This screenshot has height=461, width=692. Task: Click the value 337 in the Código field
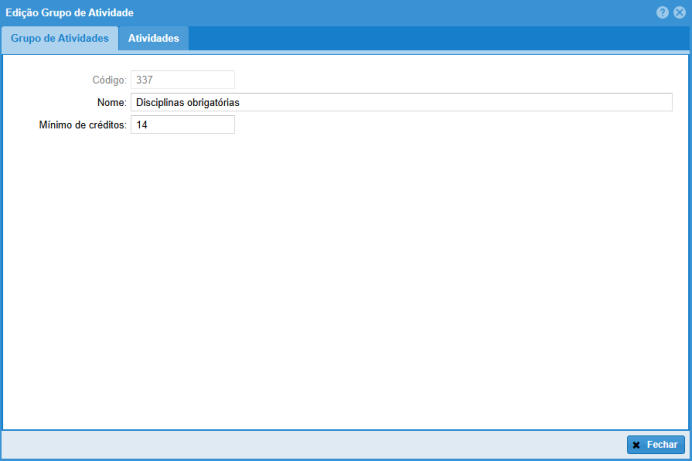(x=144, y=80)
